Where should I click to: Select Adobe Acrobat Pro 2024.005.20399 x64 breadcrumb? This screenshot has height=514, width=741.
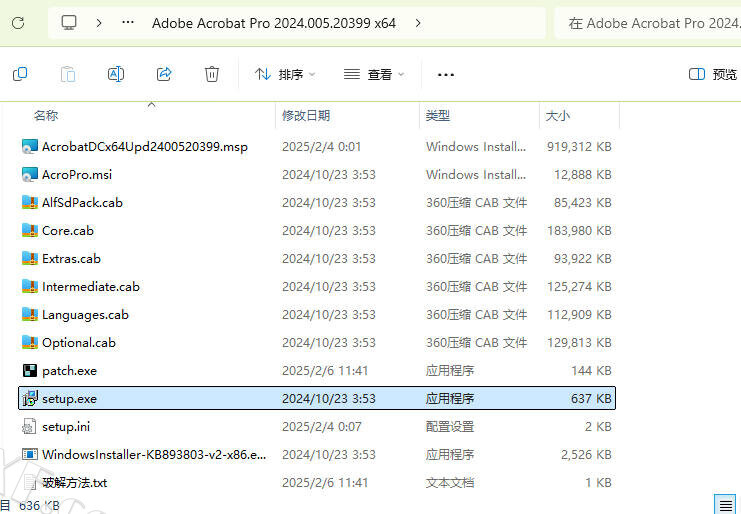pyautogui.click(x=274, y=23)
